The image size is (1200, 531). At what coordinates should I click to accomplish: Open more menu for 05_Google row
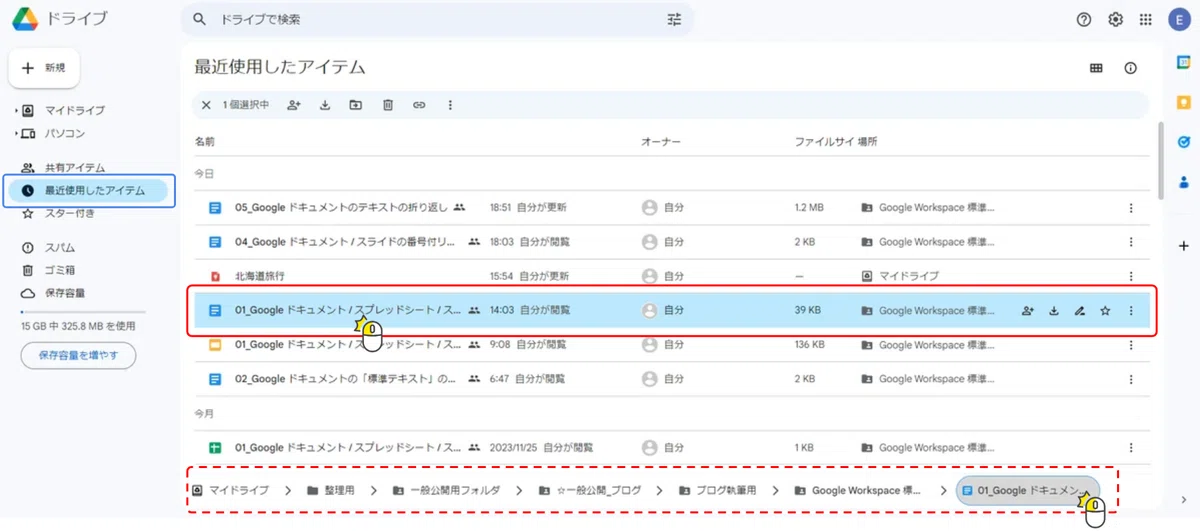[1131, 208]
